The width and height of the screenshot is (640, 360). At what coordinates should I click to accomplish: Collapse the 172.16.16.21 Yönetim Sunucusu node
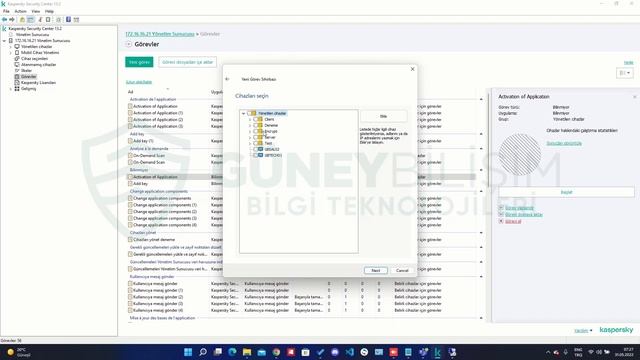pos(4,41)
